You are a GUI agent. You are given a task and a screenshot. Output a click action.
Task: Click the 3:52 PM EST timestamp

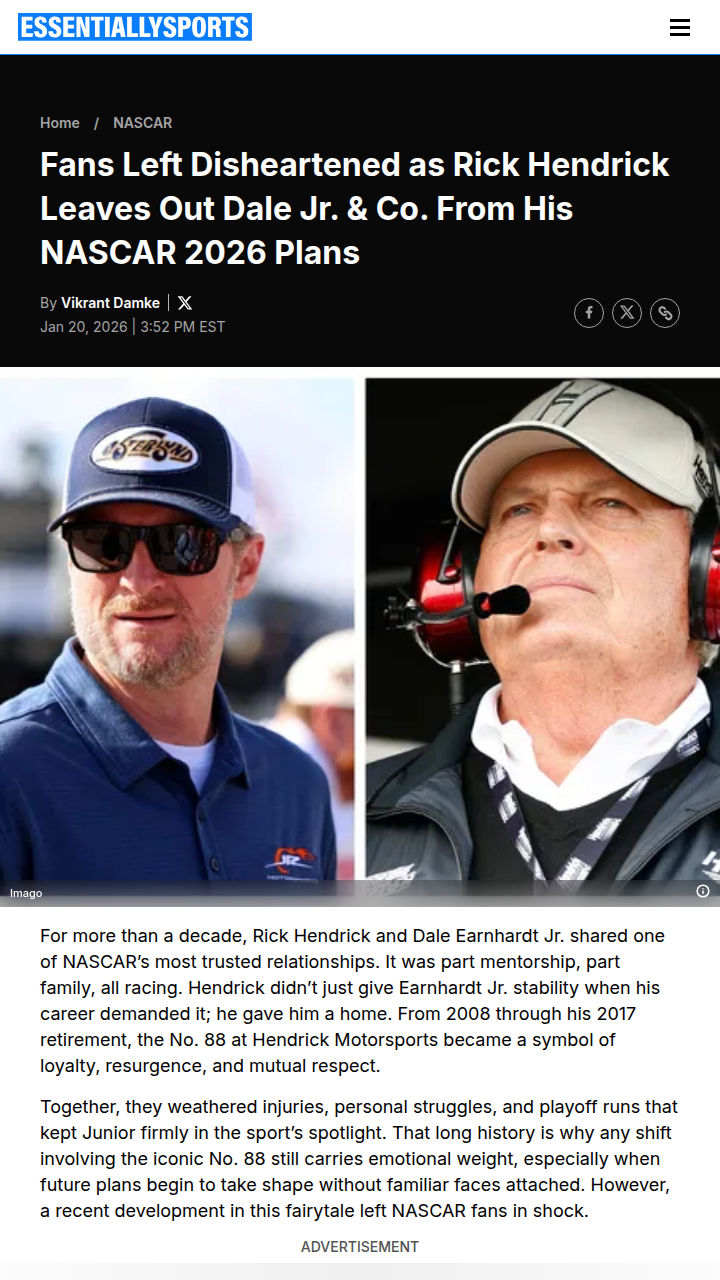[x=183, y=327]
